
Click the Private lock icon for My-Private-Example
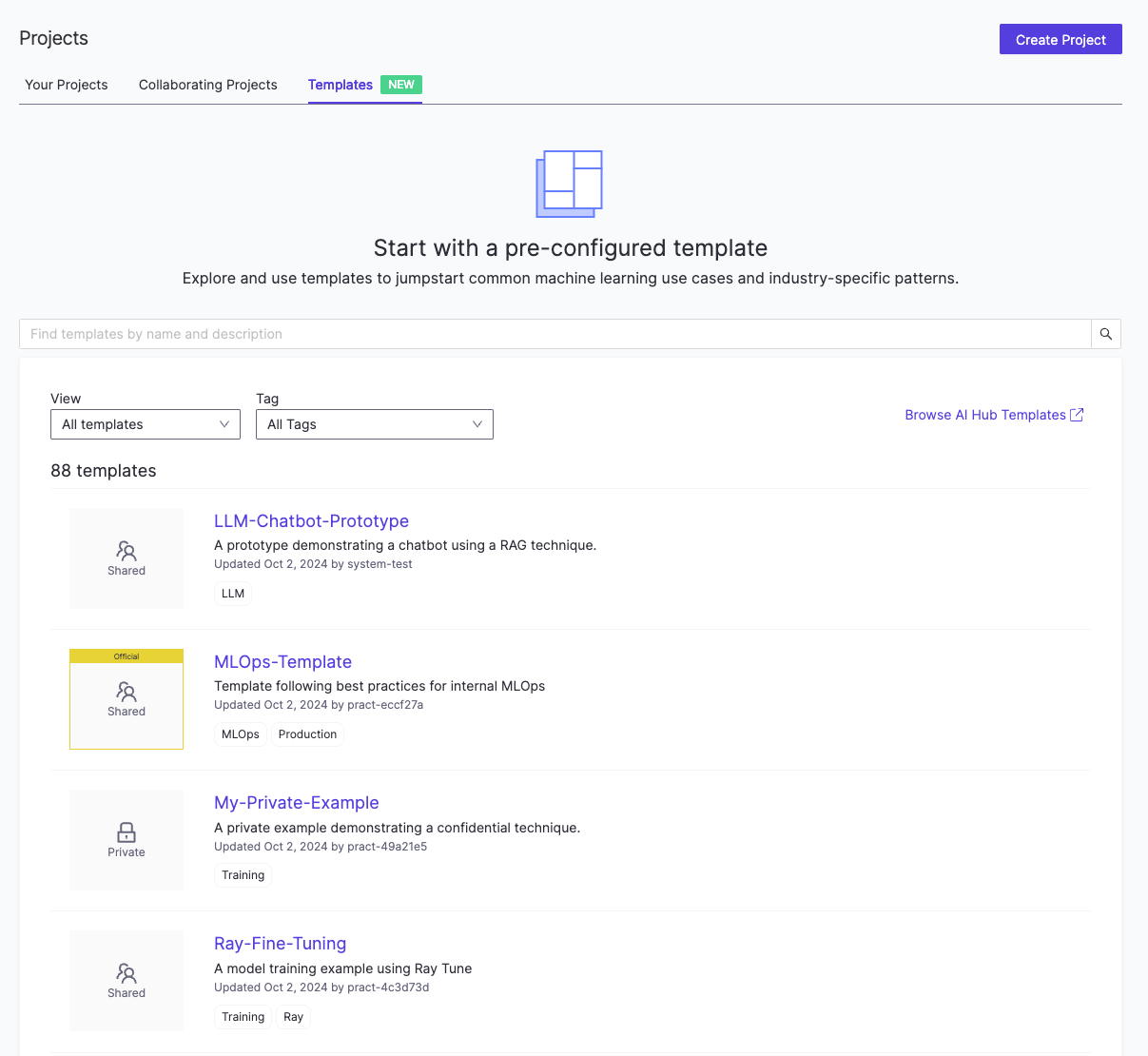[x=126, y=832]
